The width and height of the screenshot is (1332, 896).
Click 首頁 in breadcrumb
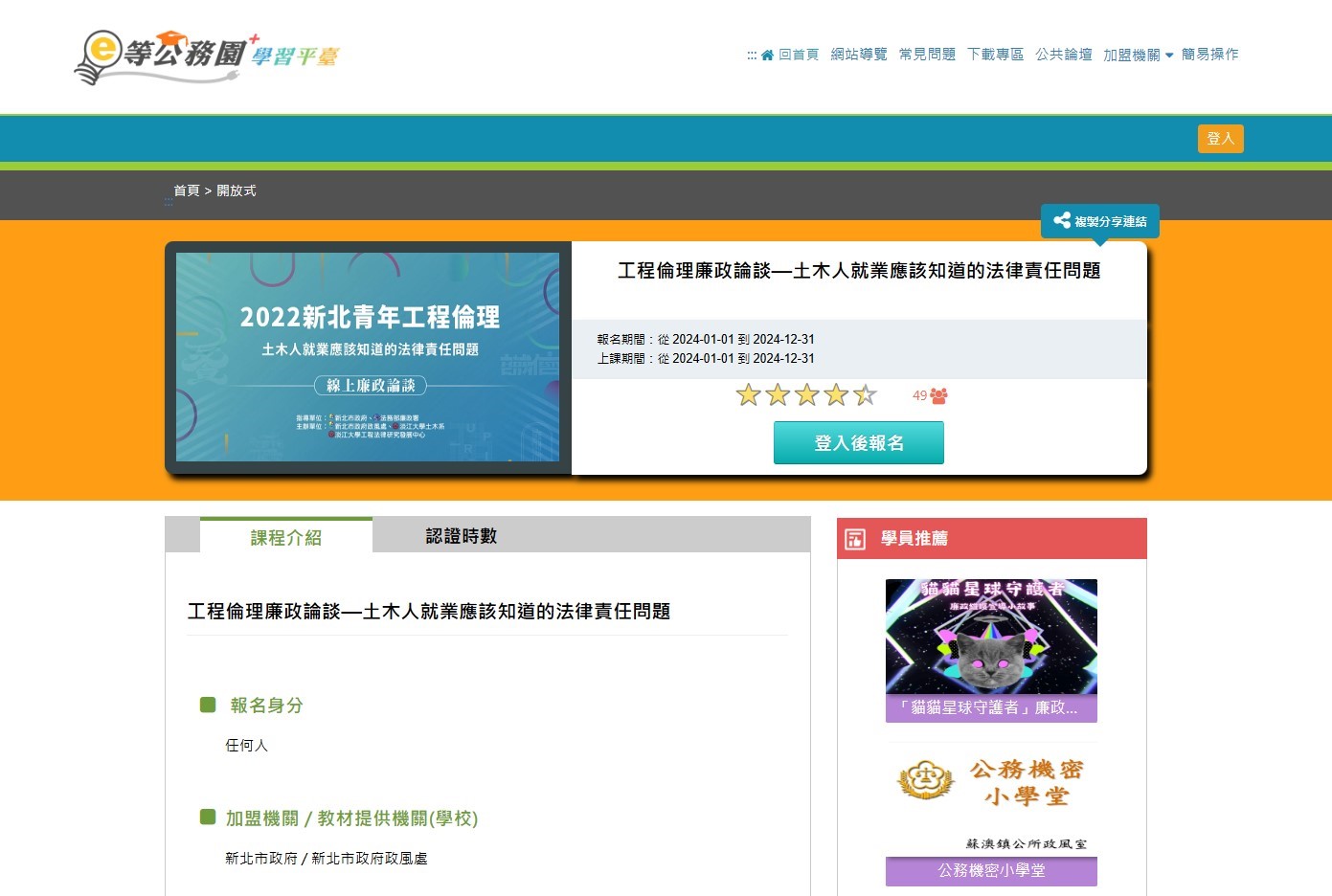(187, 190)
